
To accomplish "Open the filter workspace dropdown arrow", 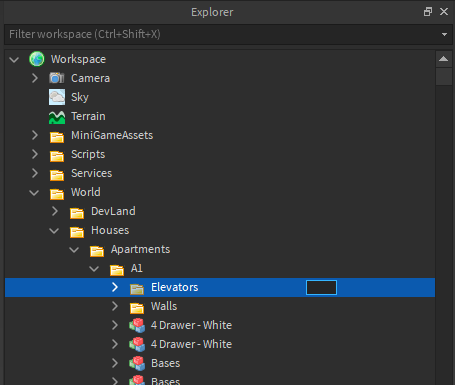I will click(x=444, y=34).
